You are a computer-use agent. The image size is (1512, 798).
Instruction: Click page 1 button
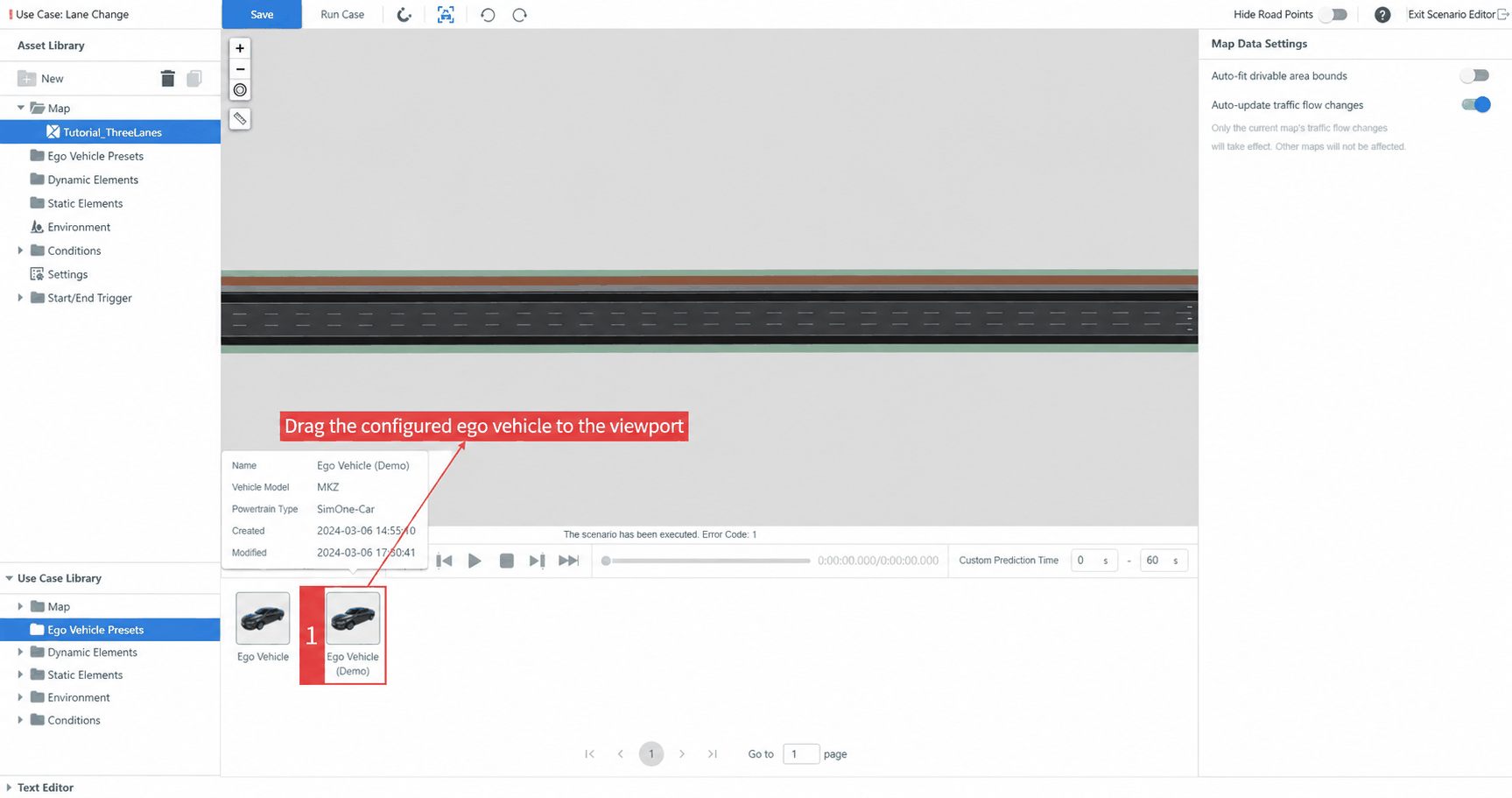coord(651,754)
